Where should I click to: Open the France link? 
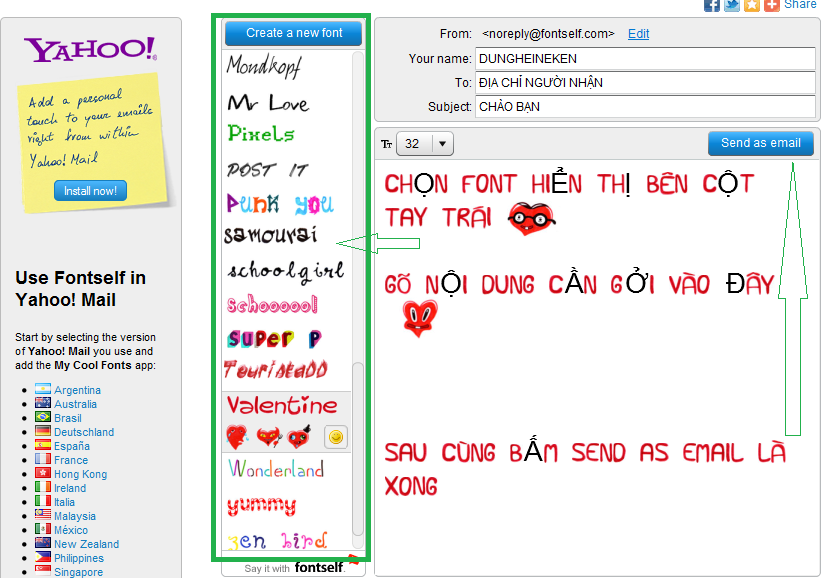(x=71, y=460)
